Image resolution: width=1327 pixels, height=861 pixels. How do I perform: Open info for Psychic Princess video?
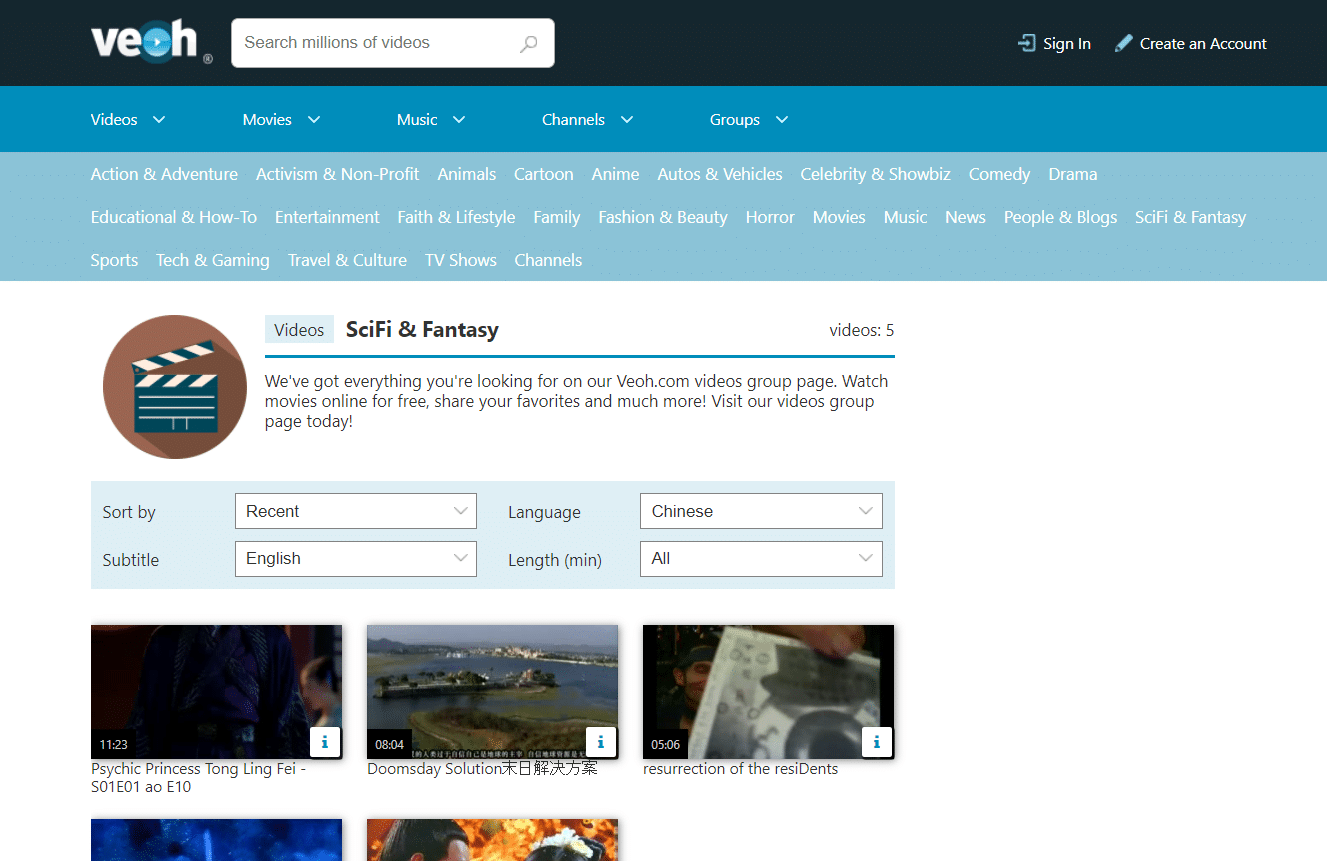click(x=324, y=742)
